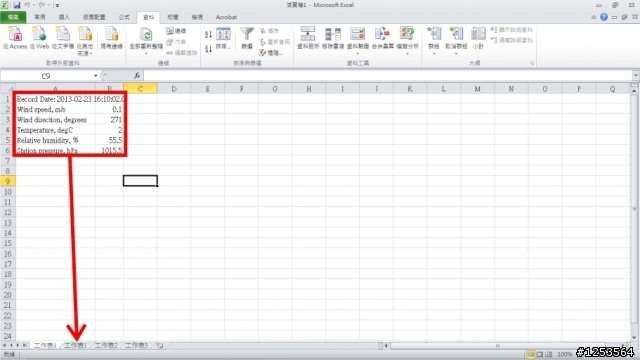
Task: Switch to Page Layout view
Action: (x=540, y=354)
